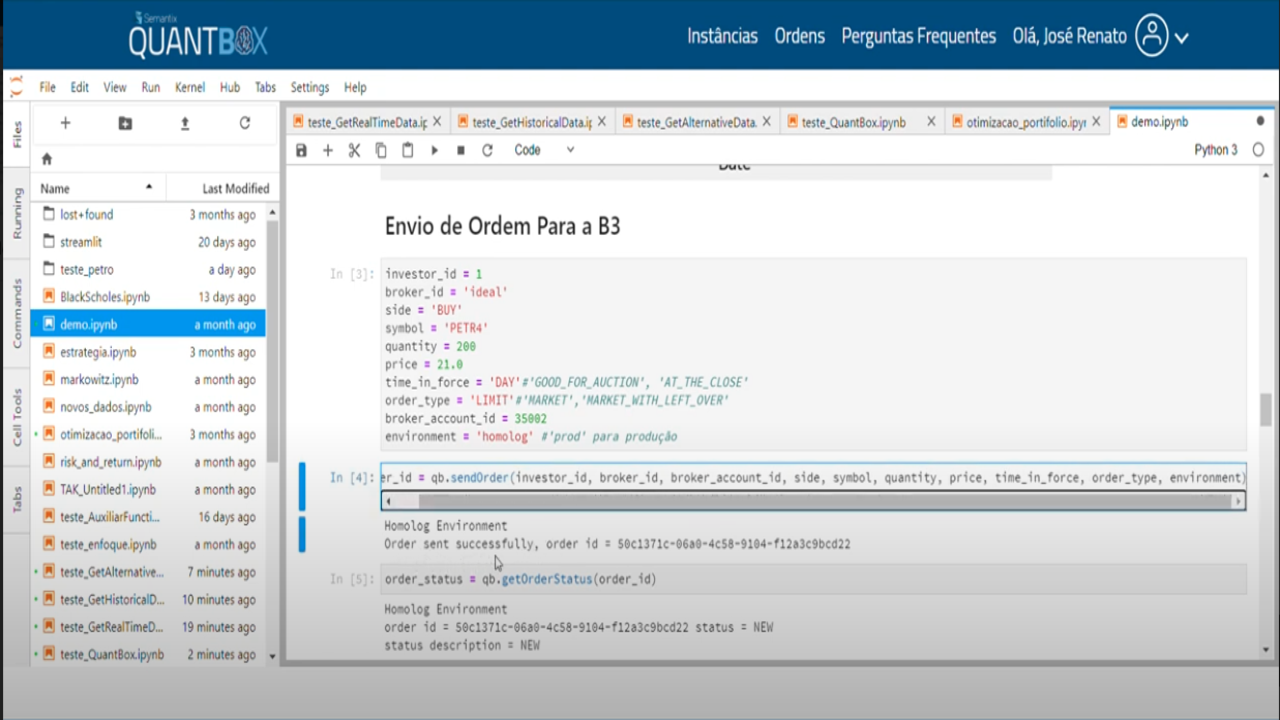This screenshot has height=720, width=1280.
Task: Close the teste_QuantBox.ipynb tab
Action: (x=931, y=122)
